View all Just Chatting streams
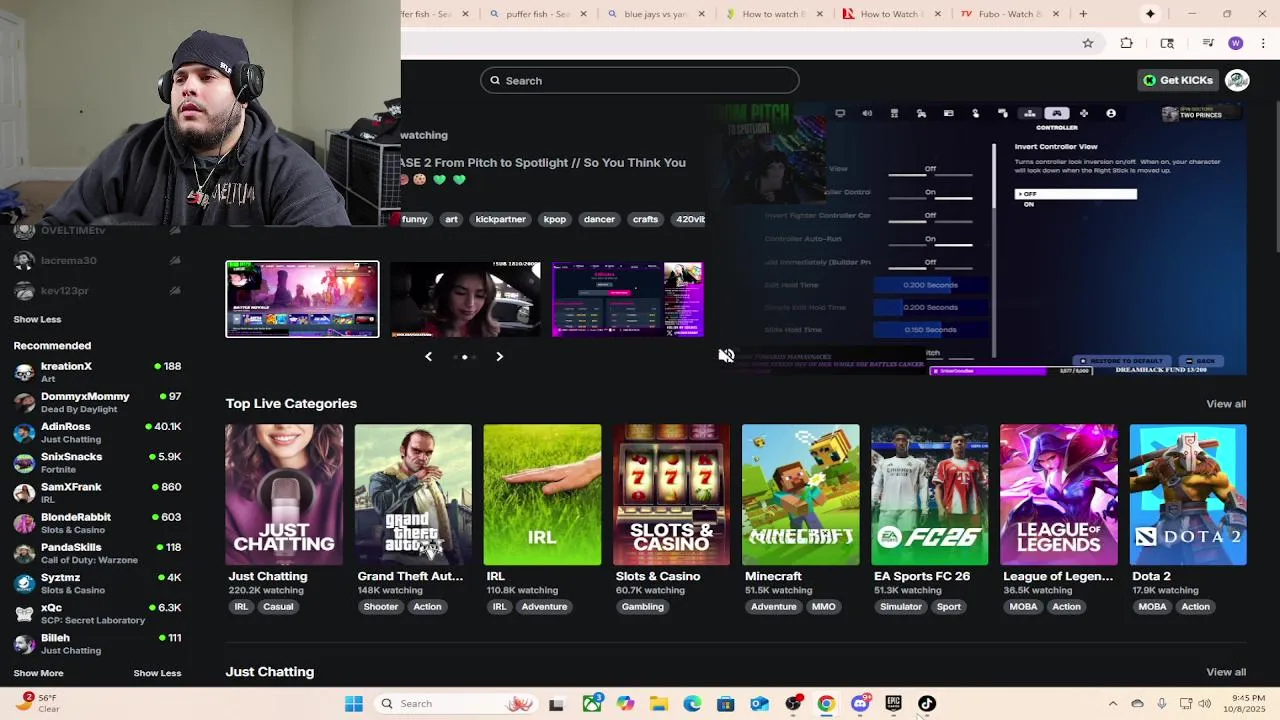This screenshot has width=1280, height=720. click(1226, 672)
